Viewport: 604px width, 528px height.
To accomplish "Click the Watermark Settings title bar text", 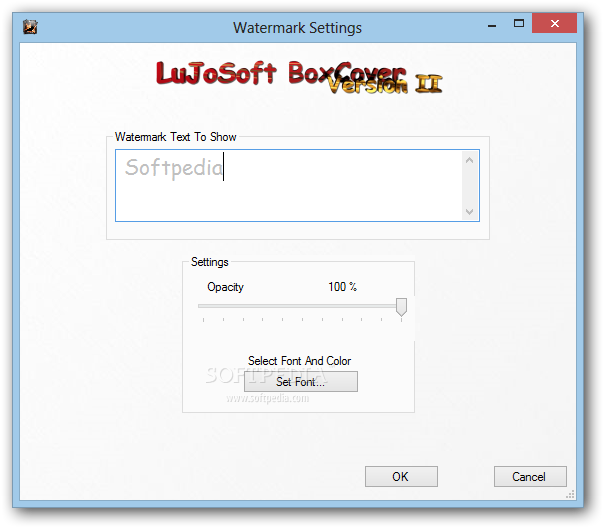I will tap(297, 28).
